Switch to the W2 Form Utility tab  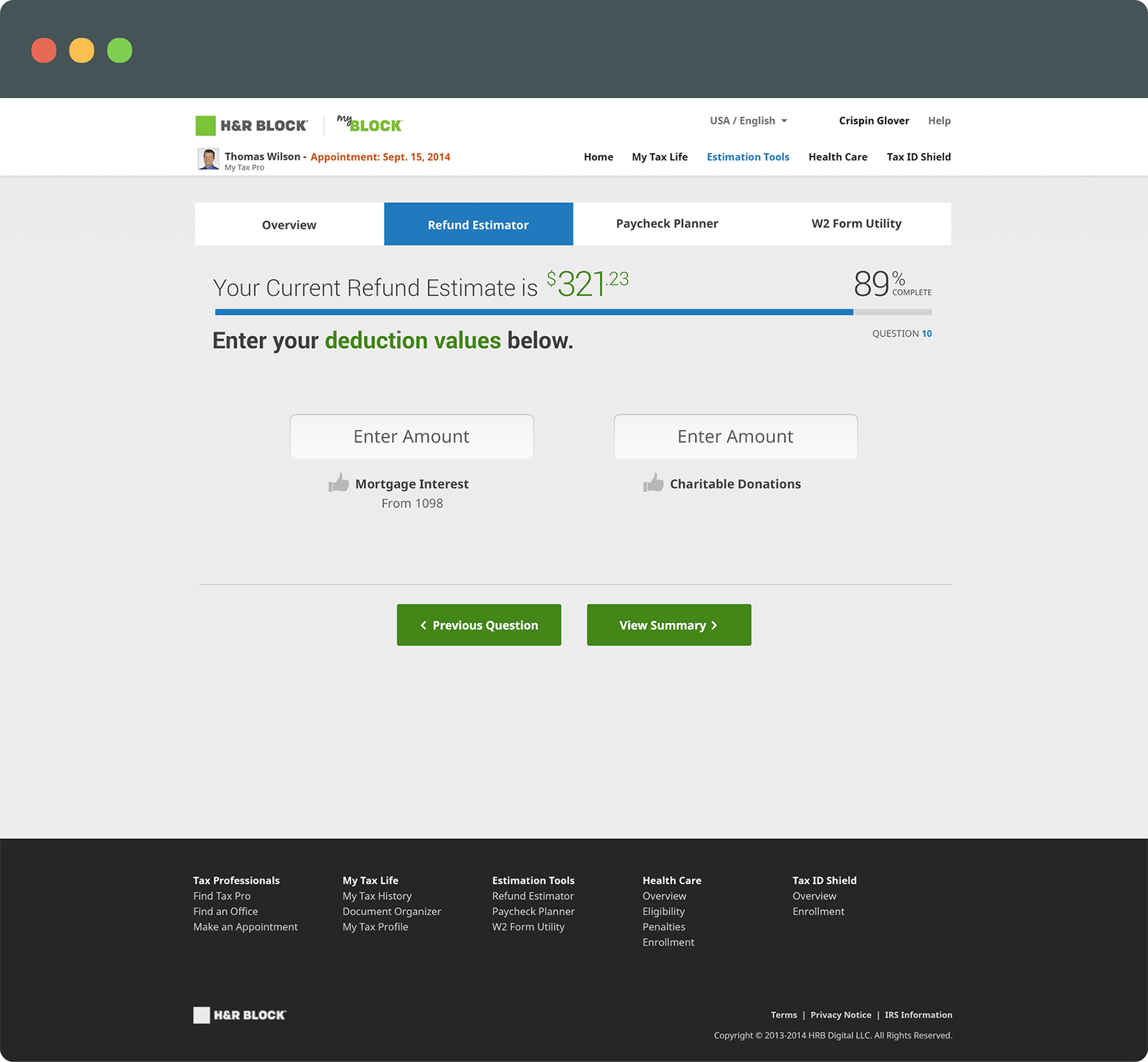point(856,224)
